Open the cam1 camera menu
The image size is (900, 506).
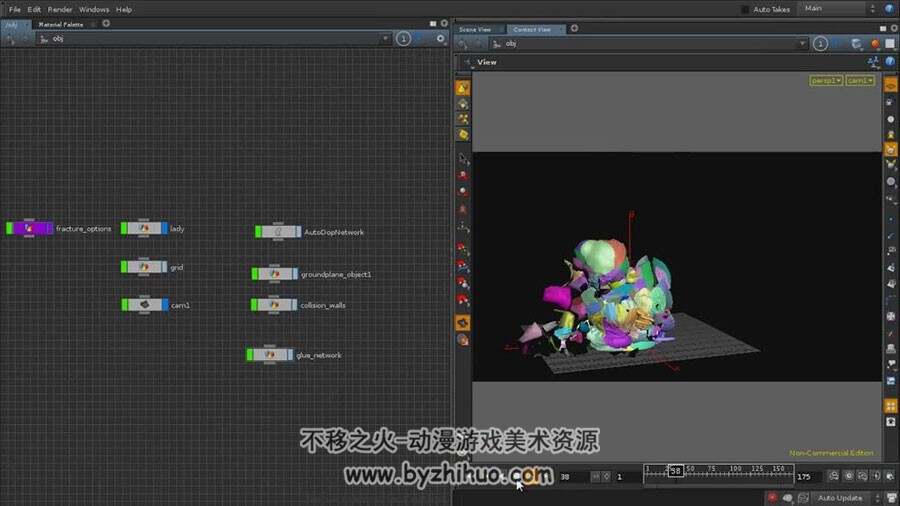(860, 81)
